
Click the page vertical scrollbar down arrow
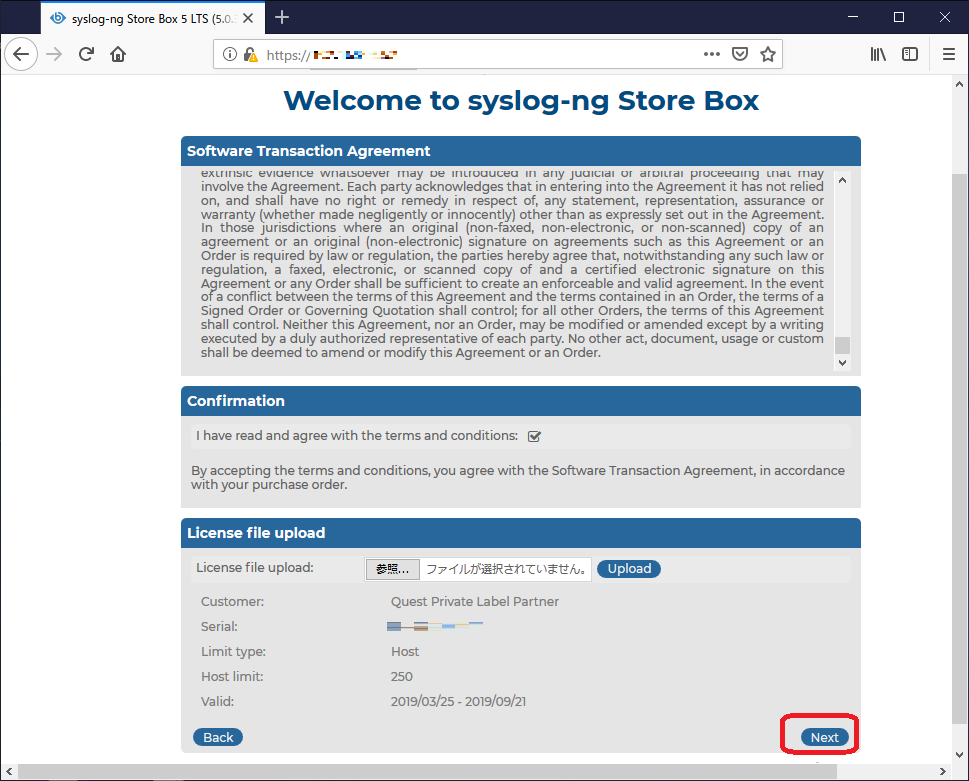(960, 754)
